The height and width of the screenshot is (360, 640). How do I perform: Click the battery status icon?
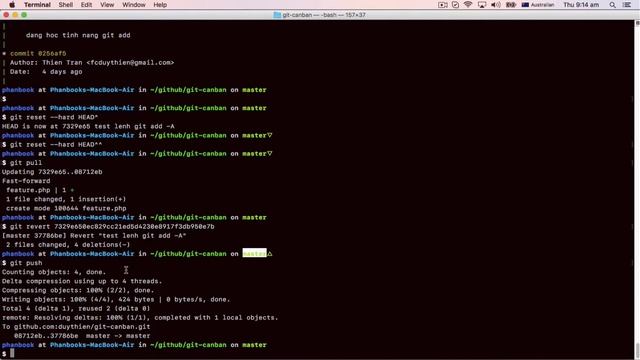tap(511, 5)
